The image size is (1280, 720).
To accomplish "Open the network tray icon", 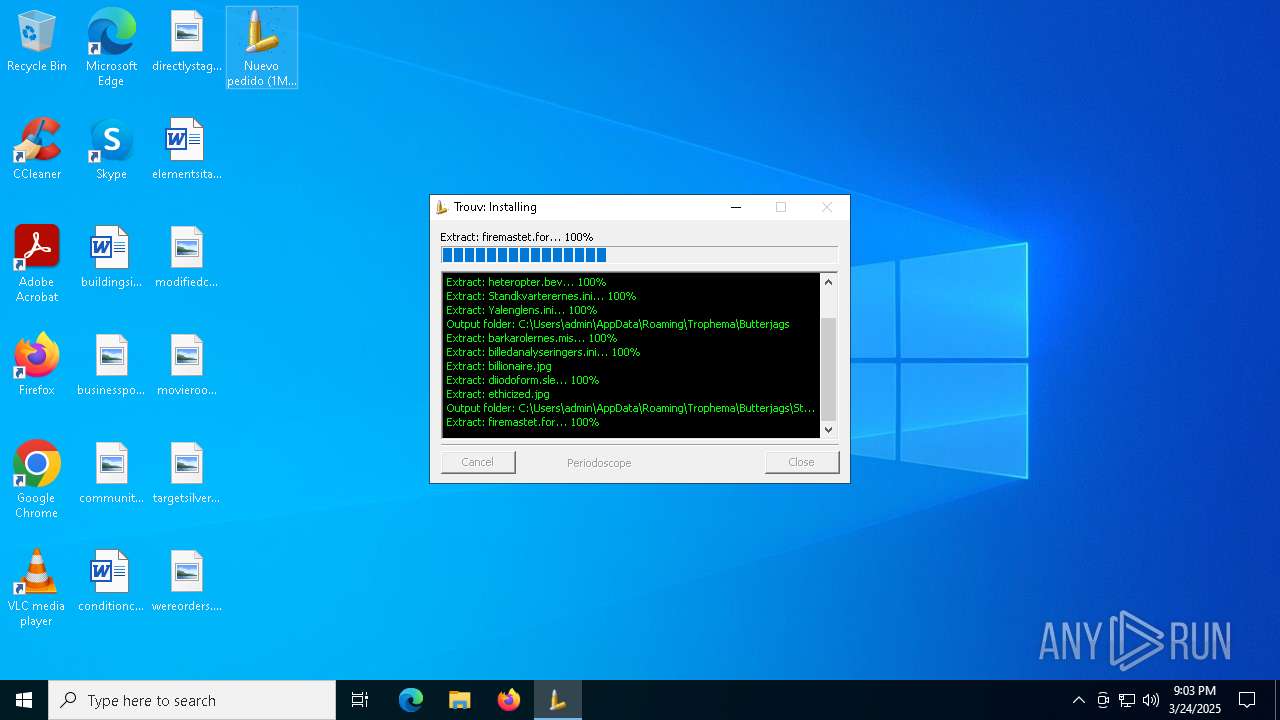I will tap(1127, 700).
